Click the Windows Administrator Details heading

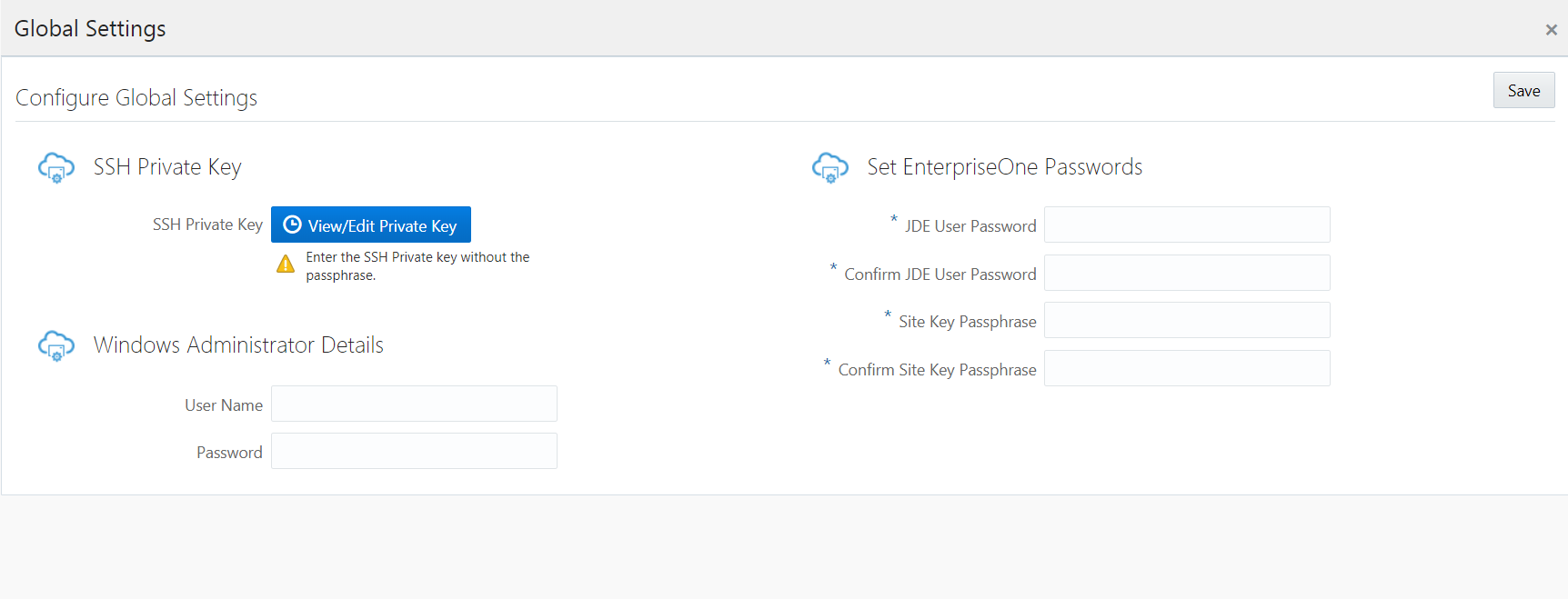coord(238,345)
